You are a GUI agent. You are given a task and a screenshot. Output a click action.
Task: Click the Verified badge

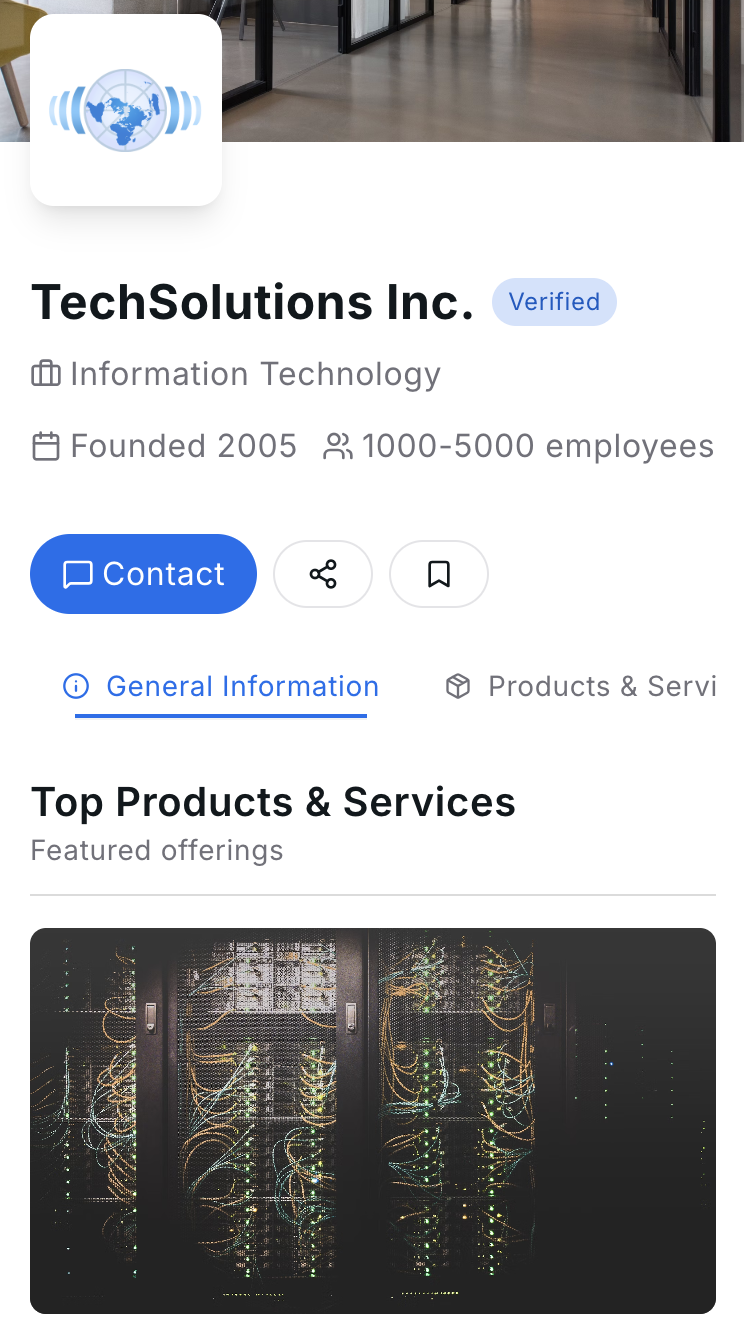pyautogui.click(x=554, y=302)
